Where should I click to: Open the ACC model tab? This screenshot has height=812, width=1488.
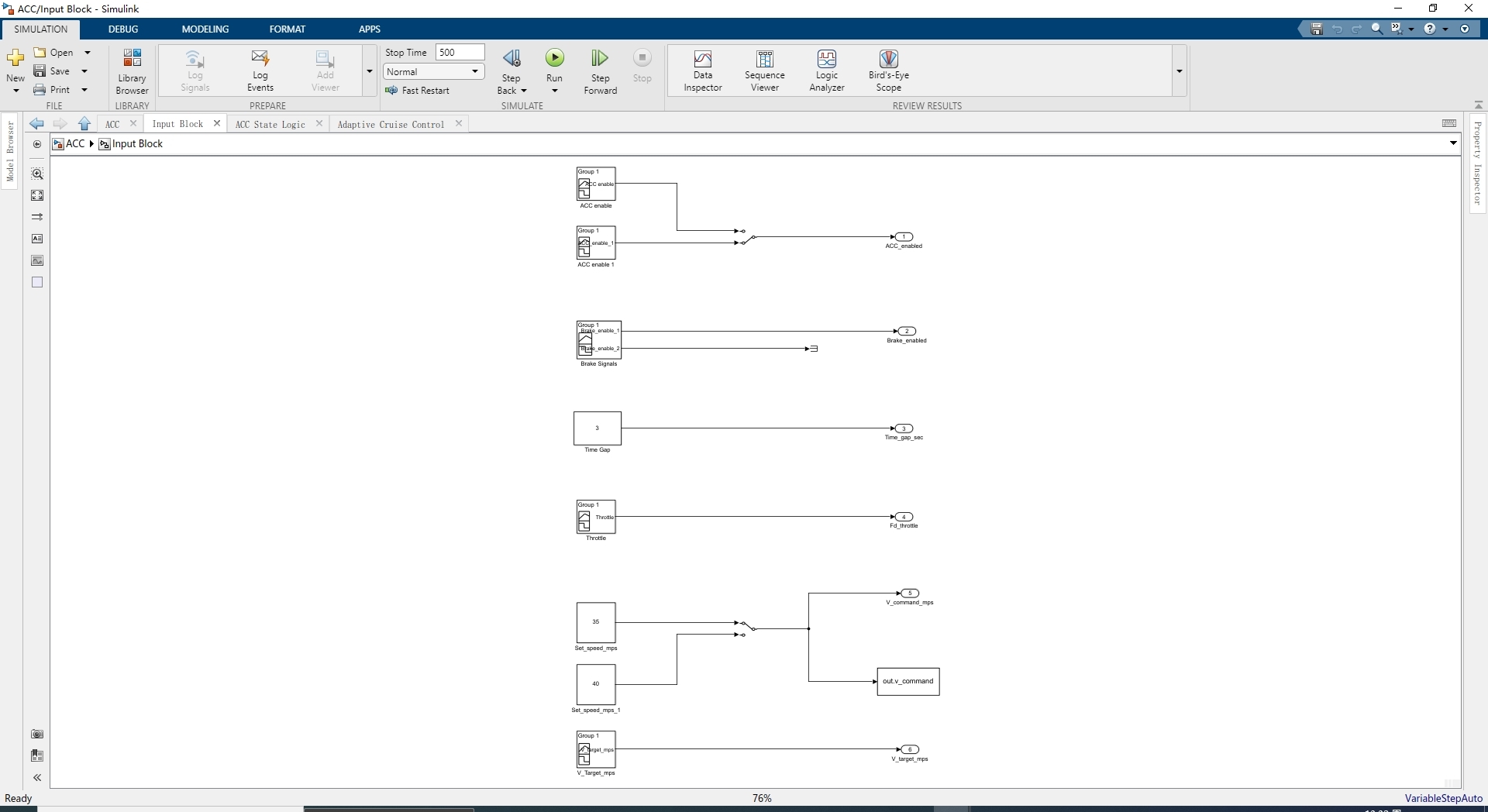coord(113,124)
